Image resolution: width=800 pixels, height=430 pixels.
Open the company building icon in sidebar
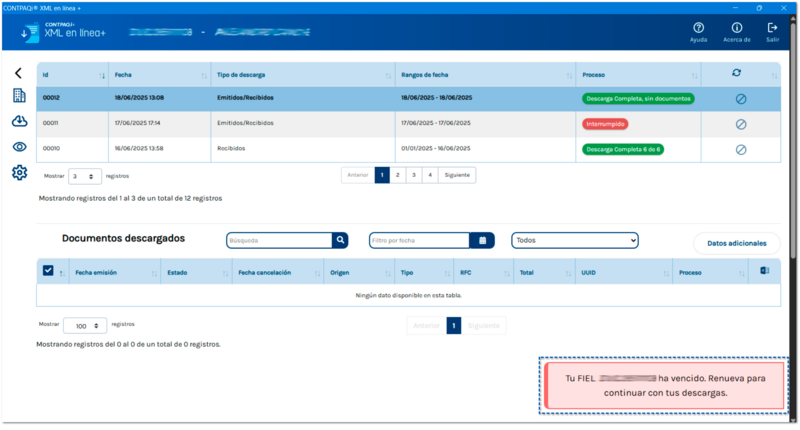click(18, 96)
